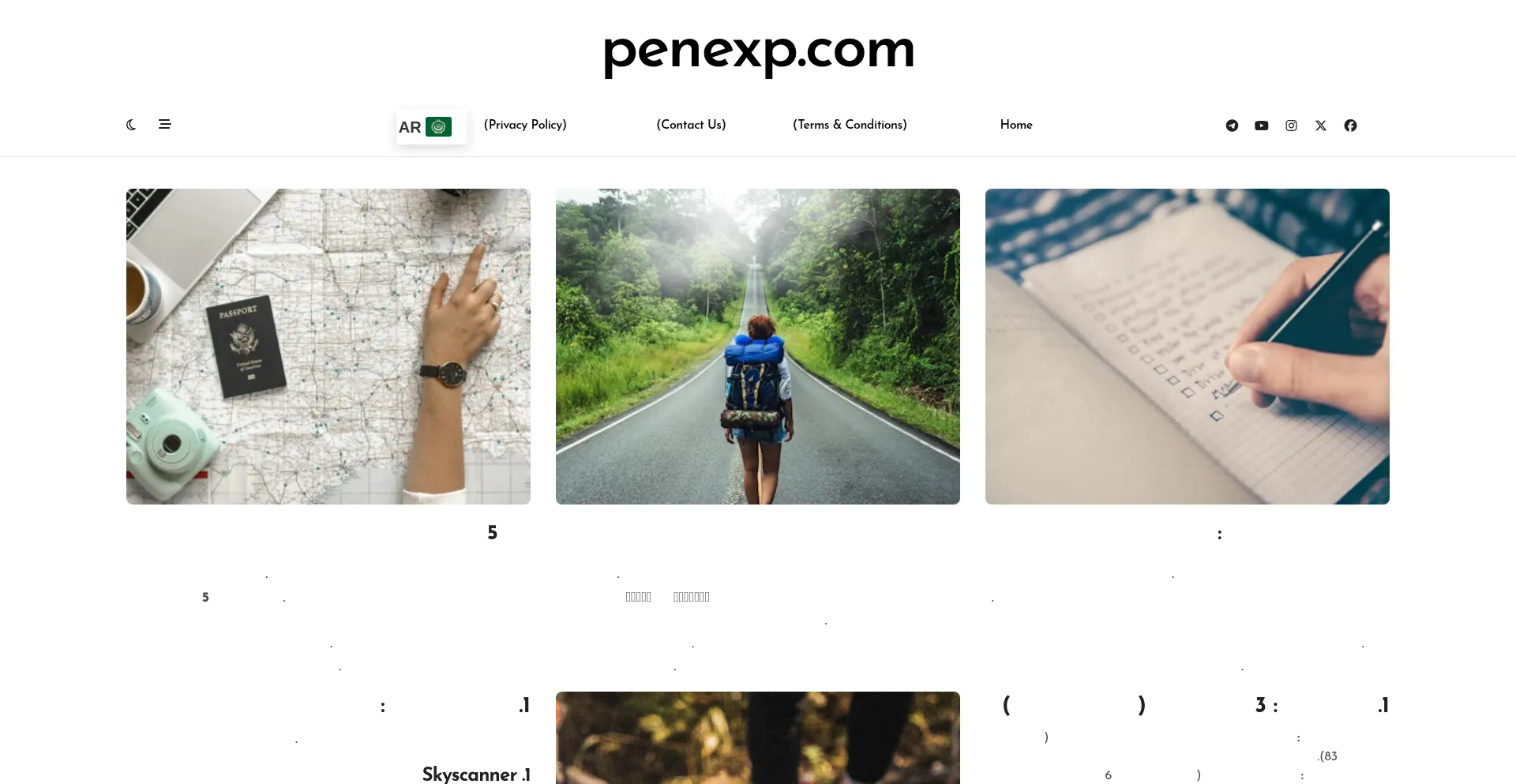Go to the Contact Us page
The image size is (1516, 784).
(x=691, y=125)
